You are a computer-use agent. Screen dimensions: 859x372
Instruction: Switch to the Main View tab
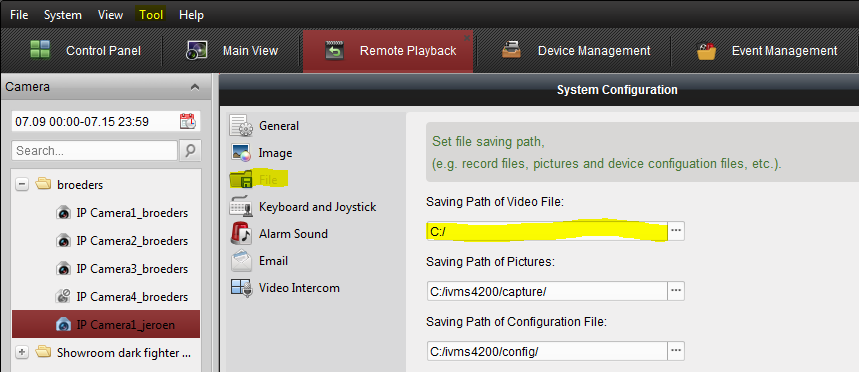point(232,51)
